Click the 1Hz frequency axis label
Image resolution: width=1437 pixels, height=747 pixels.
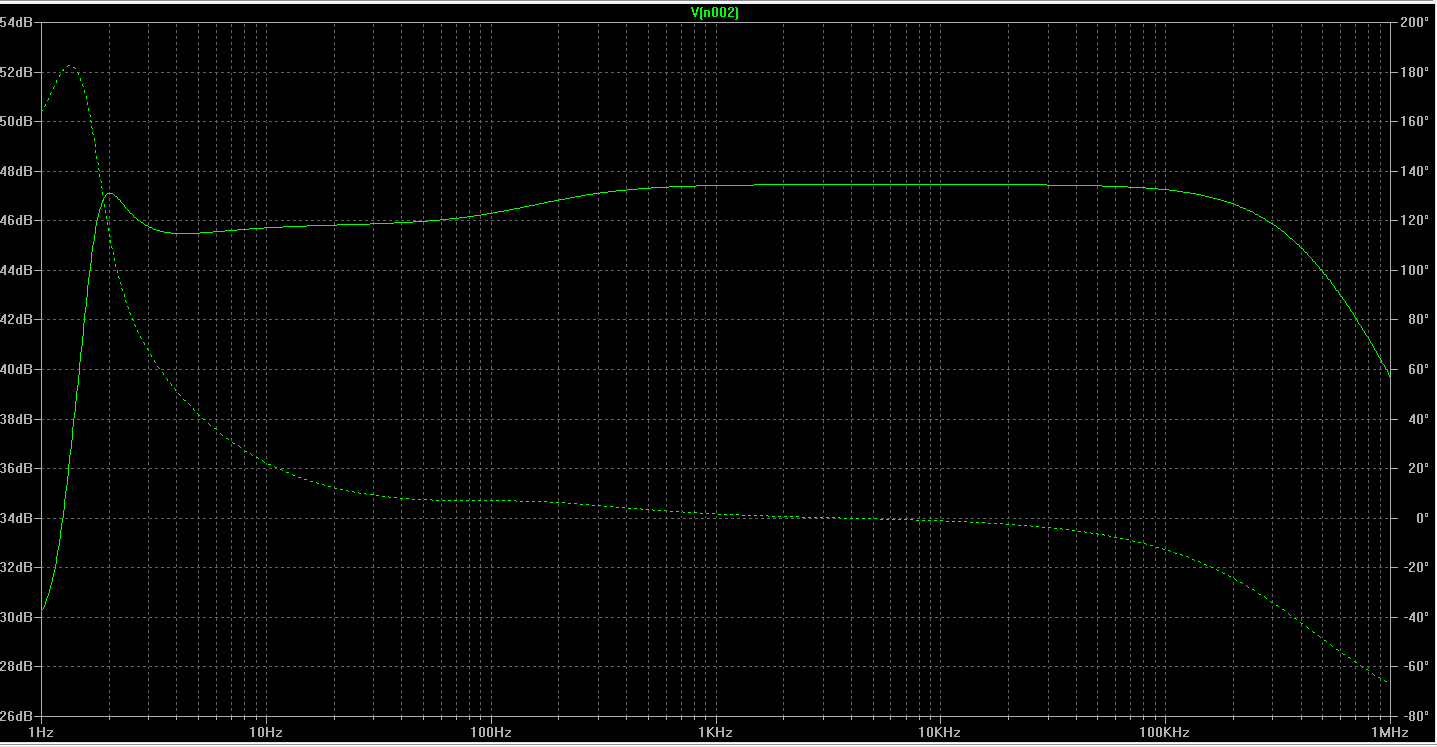tap(42, 732)
